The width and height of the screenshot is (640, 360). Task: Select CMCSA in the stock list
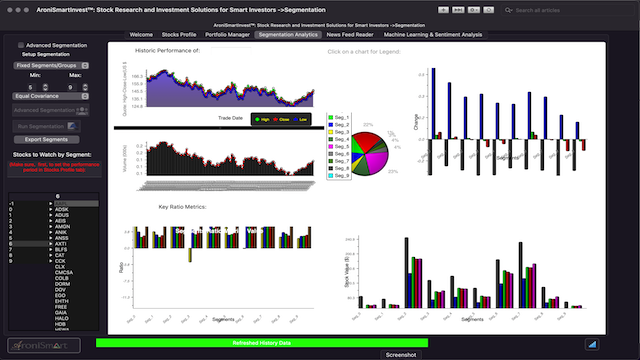(x=64, y=273)
